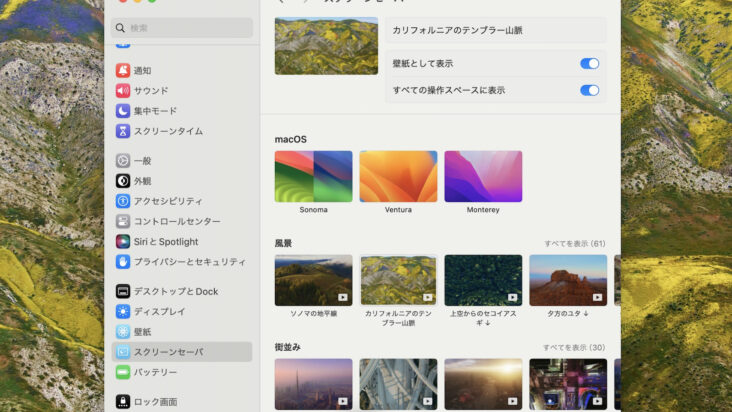This screenshot has height=412, width=732.
Task: Choose the Monterey screensaver thumbnail
Action: point(483,176)
